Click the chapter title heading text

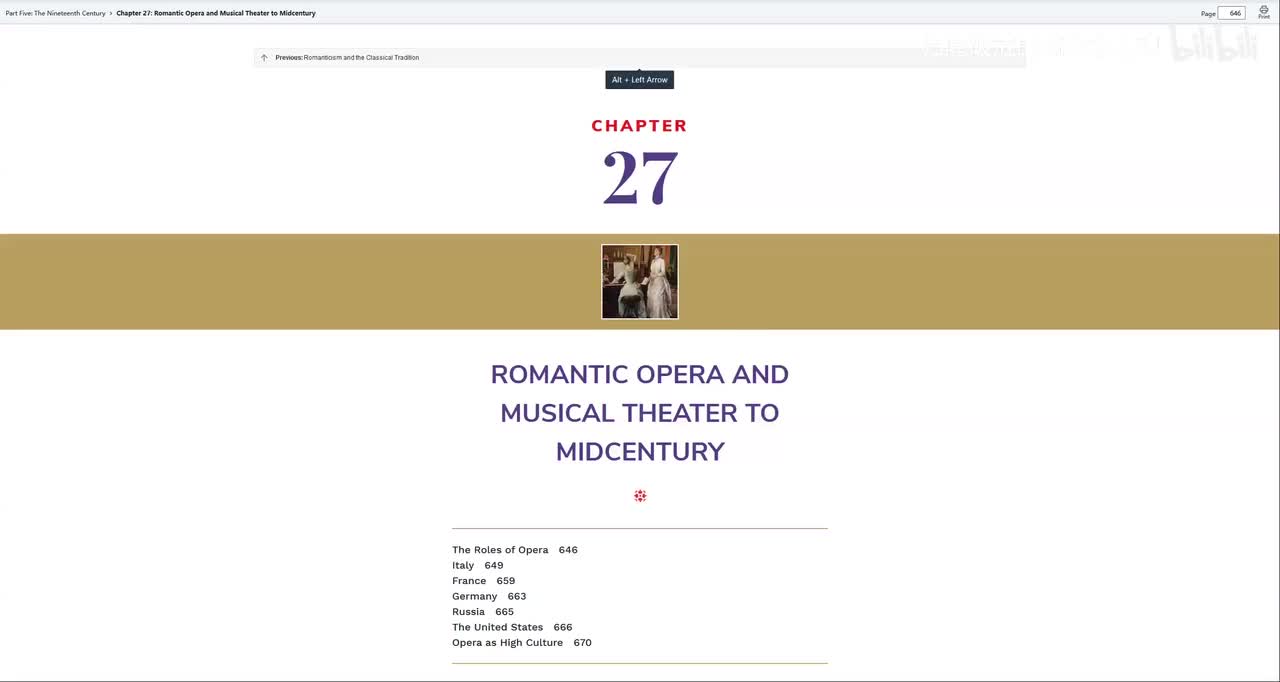(x=640, y=413)
